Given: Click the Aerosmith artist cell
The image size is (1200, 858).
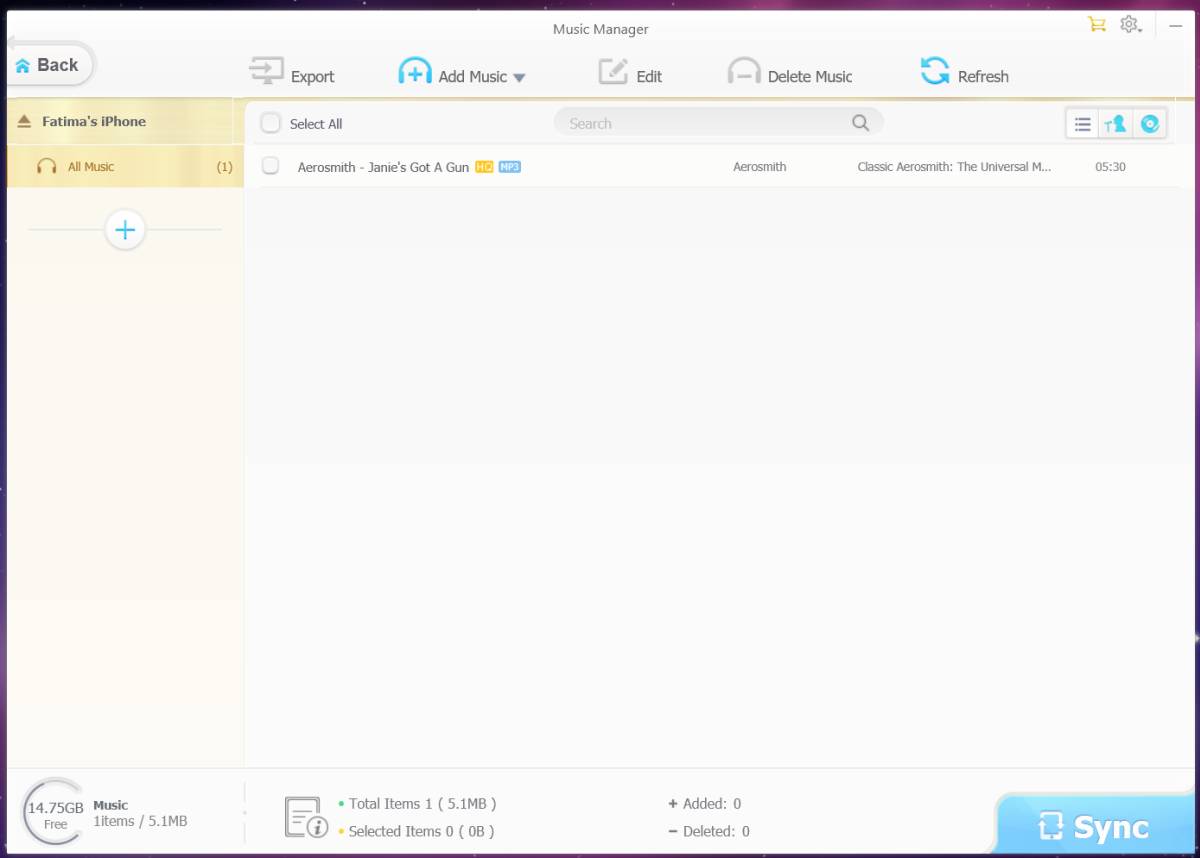Looking at the screenshot, I should click(x=760, y=167).
